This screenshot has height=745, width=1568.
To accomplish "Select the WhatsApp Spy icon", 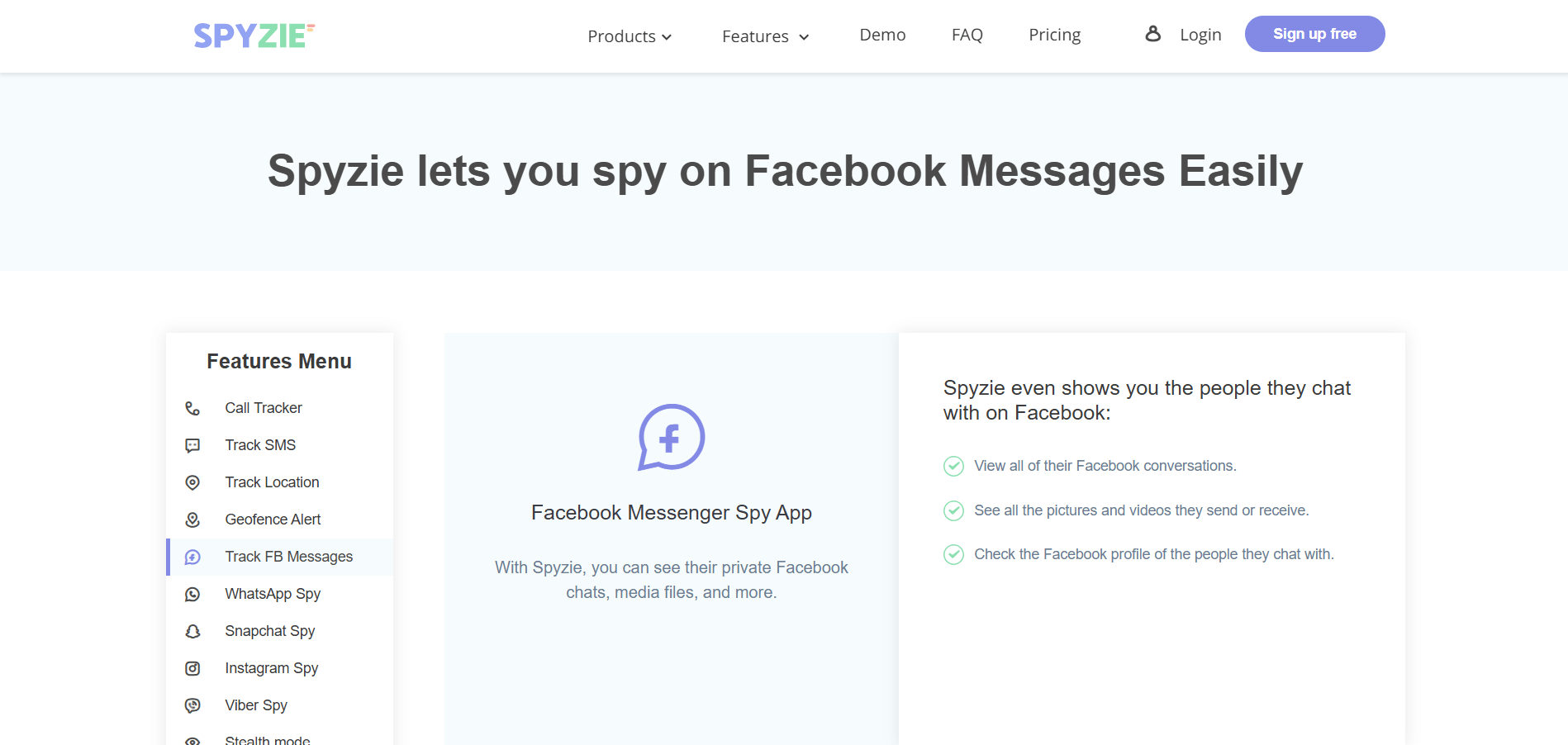I will click(x=192, y=594).
